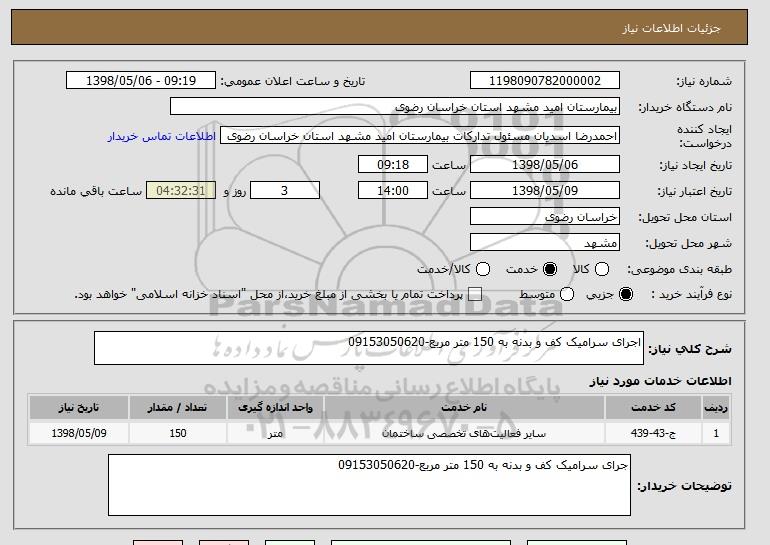
Task: Select the متوسط purchase type radio
Action: 567,294
